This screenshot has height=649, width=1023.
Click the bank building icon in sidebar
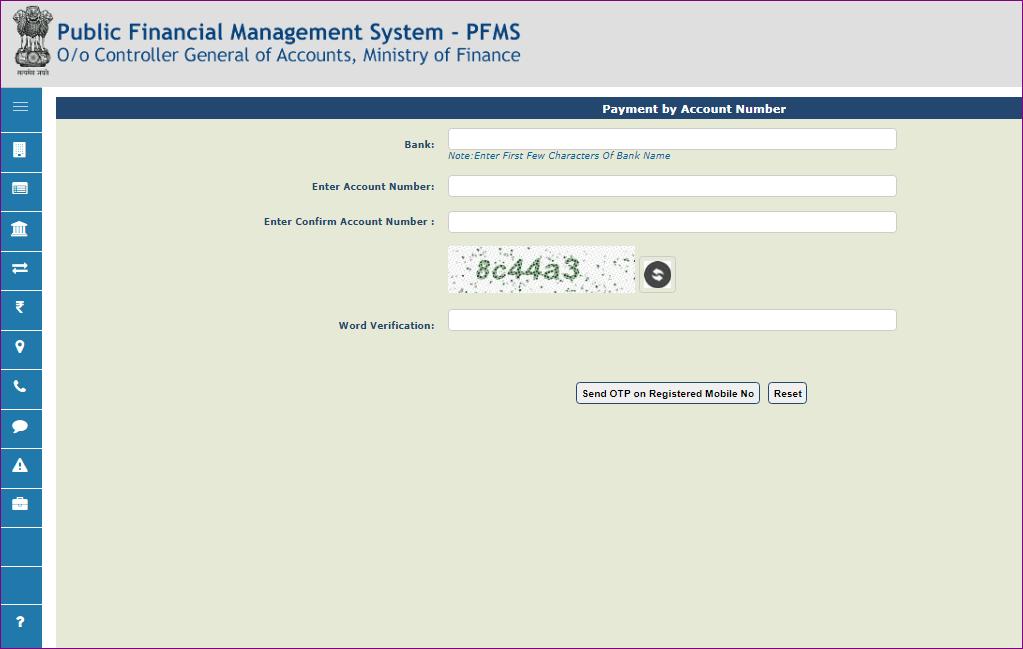(21, 230)
